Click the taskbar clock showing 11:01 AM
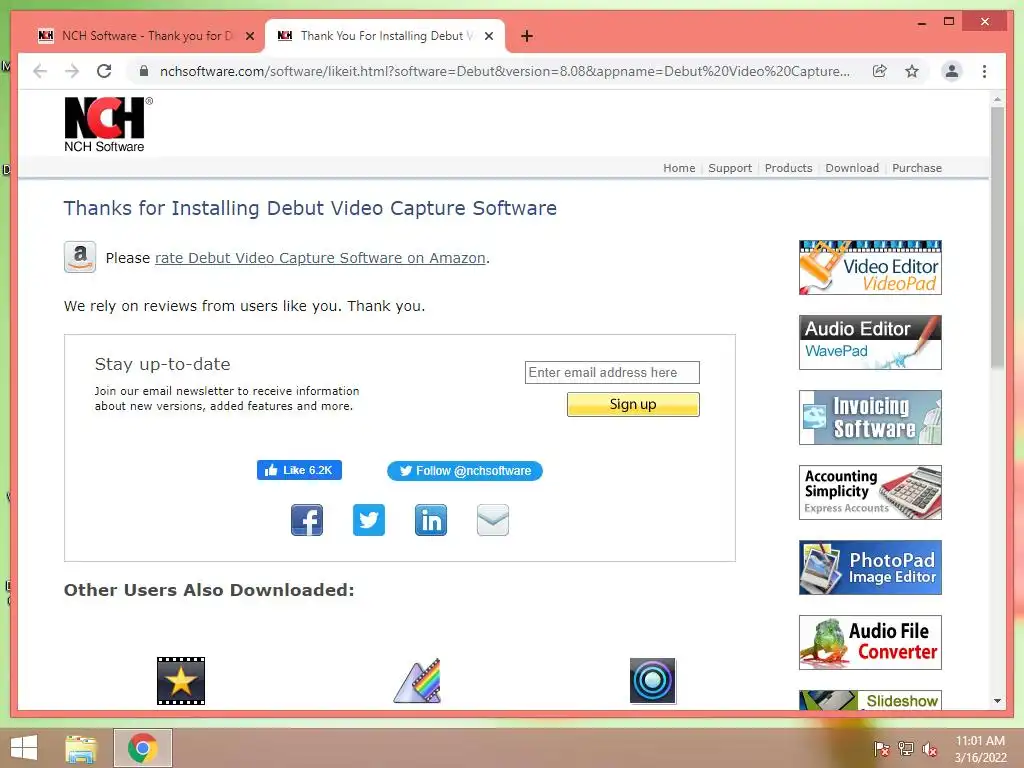 [980, 749]
